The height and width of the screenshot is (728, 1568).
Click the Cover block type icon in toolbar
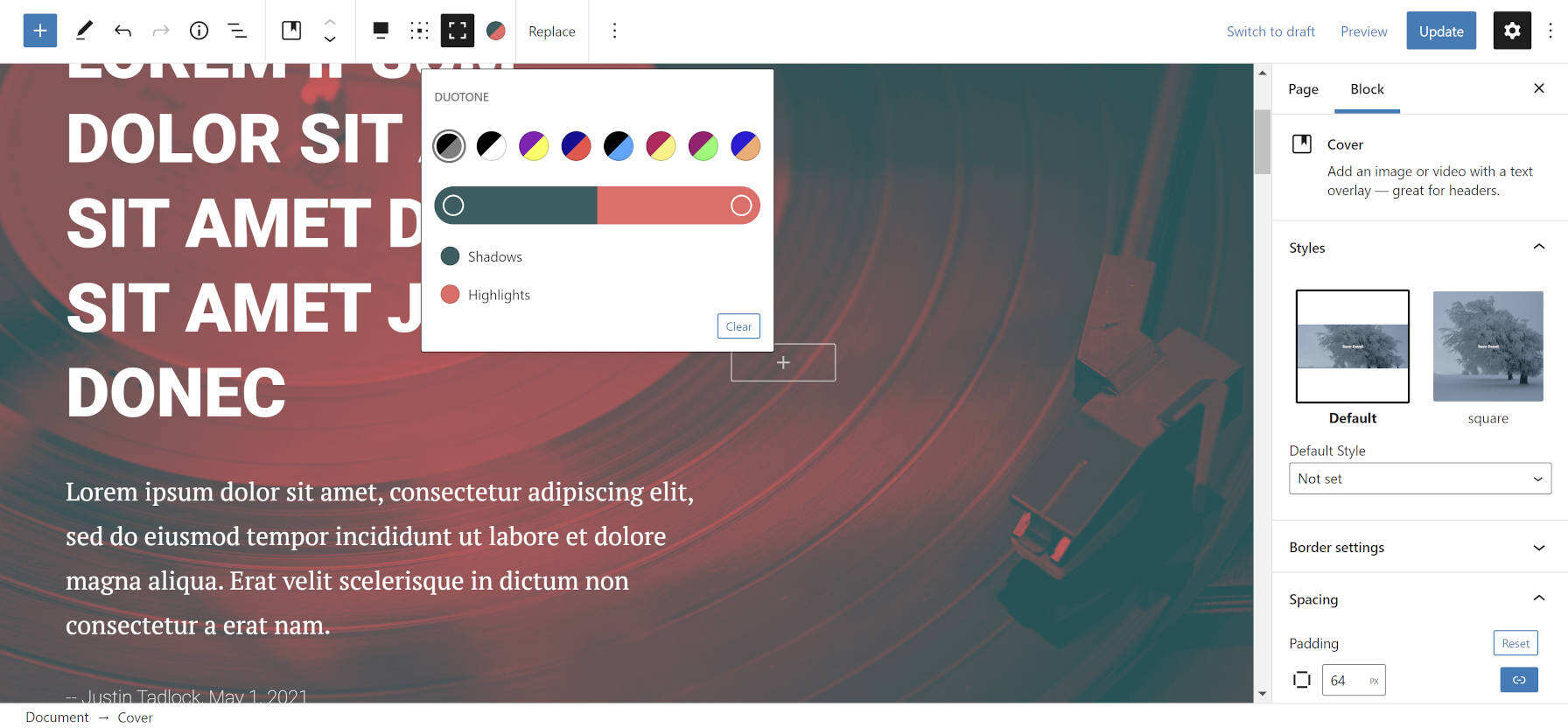tap(291, 31)
